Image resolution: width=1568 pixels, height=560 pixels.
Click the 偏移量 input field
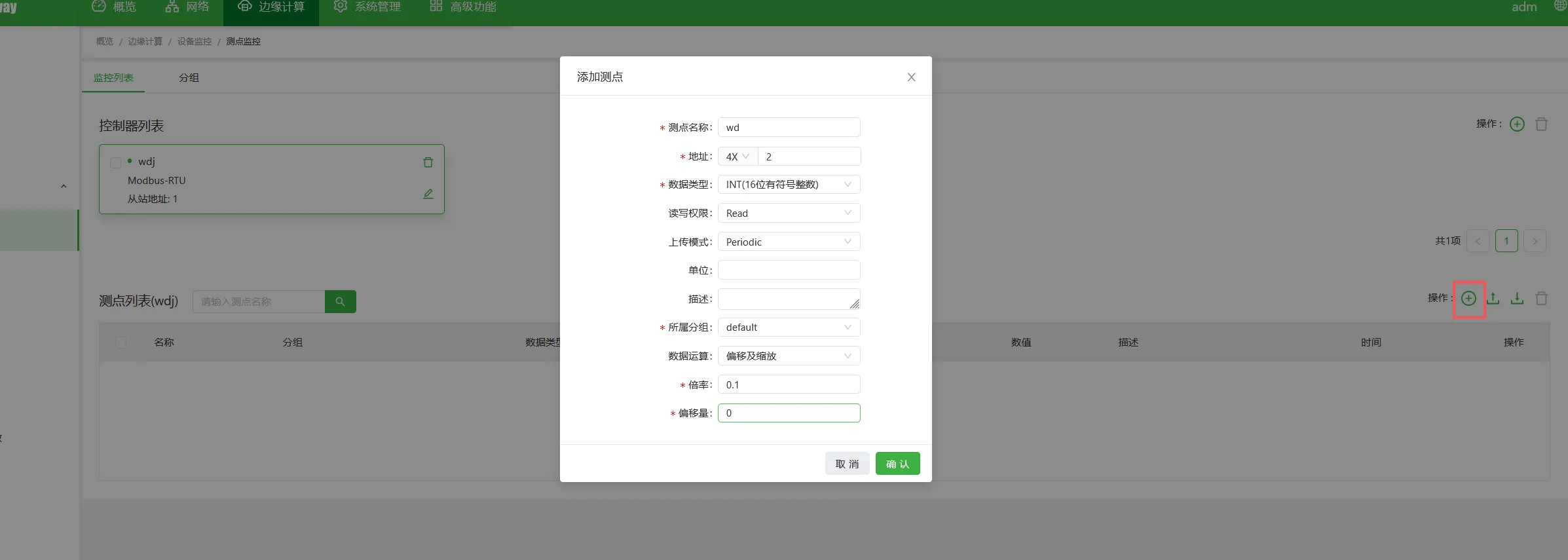[789, 413]
